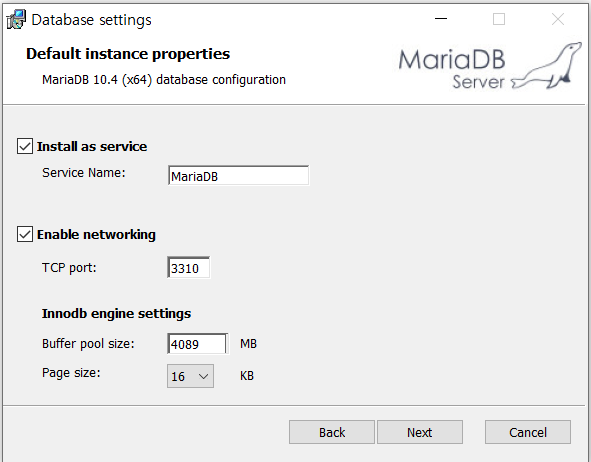
Task: Click the Page size: label
Action: [x=71, y=373]
